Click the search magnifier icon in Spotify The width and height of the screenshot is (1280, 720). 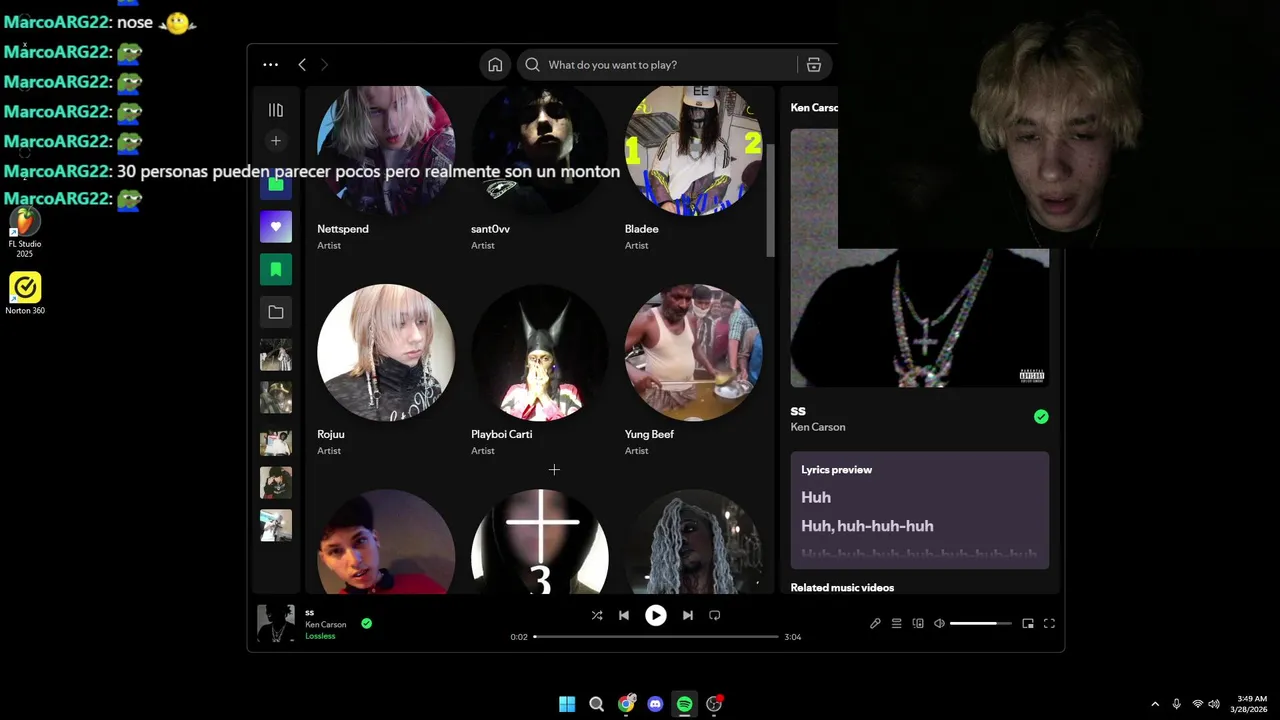click(x=532, y=65)
